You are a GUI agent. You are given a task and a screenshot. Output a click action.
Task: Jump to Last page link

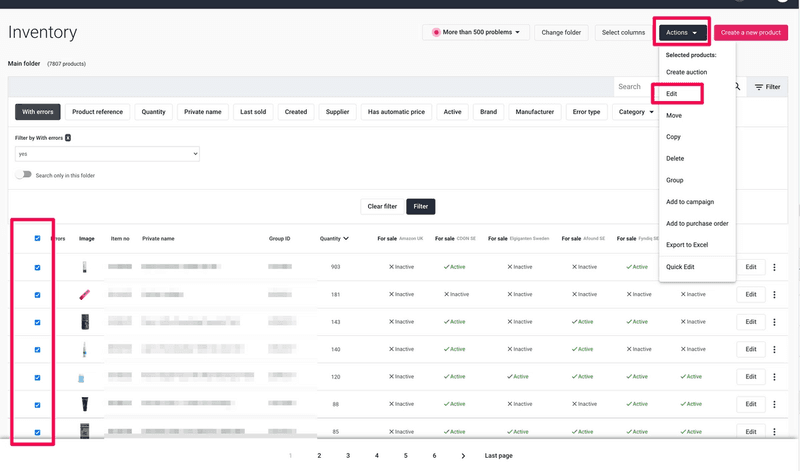[498, 456]
